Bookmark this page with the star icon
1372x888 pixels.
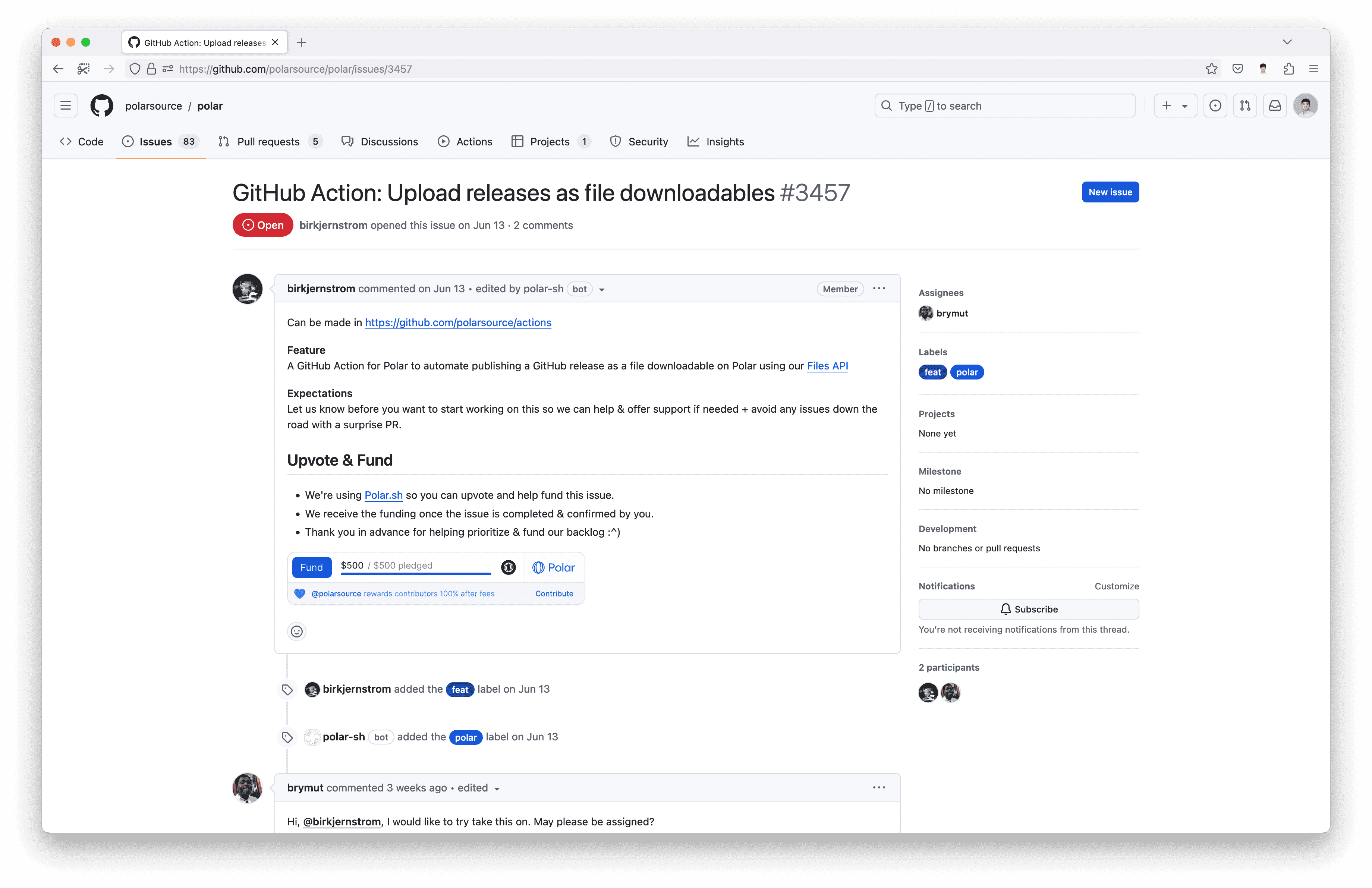(x=1211, y=69)
